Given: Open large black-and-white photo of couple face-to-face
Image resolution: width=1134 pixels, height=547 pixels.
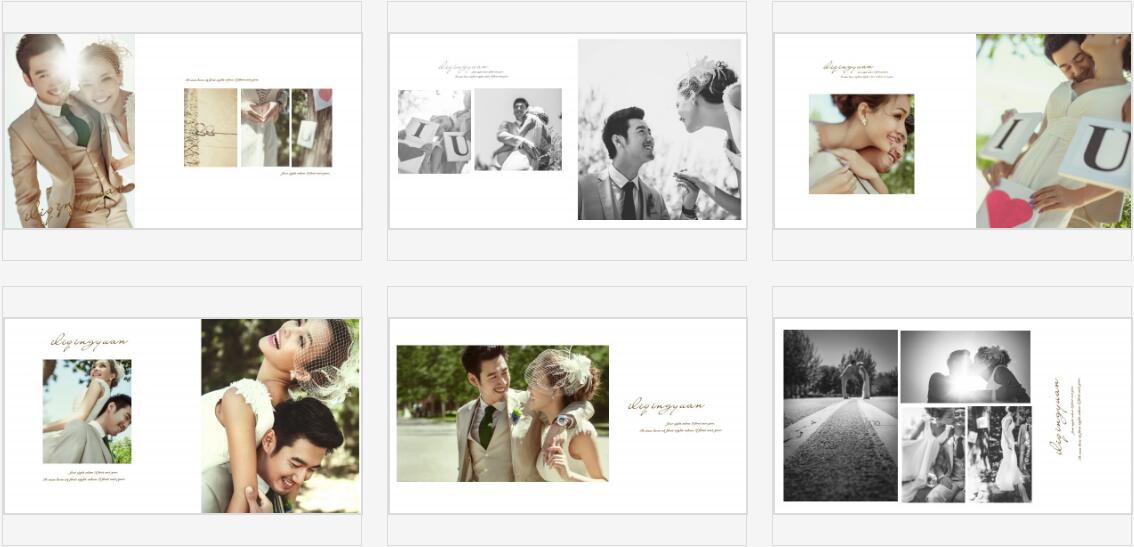Looking at the screenshot, I should (659, 129).
